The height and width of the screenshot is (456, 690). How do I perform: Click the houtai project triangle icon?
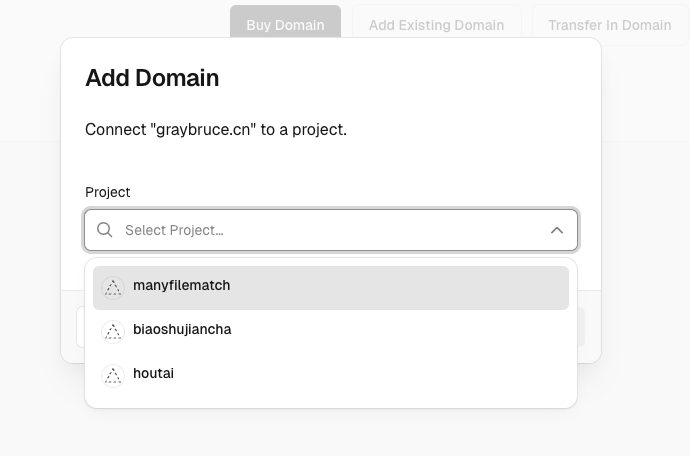113,375
